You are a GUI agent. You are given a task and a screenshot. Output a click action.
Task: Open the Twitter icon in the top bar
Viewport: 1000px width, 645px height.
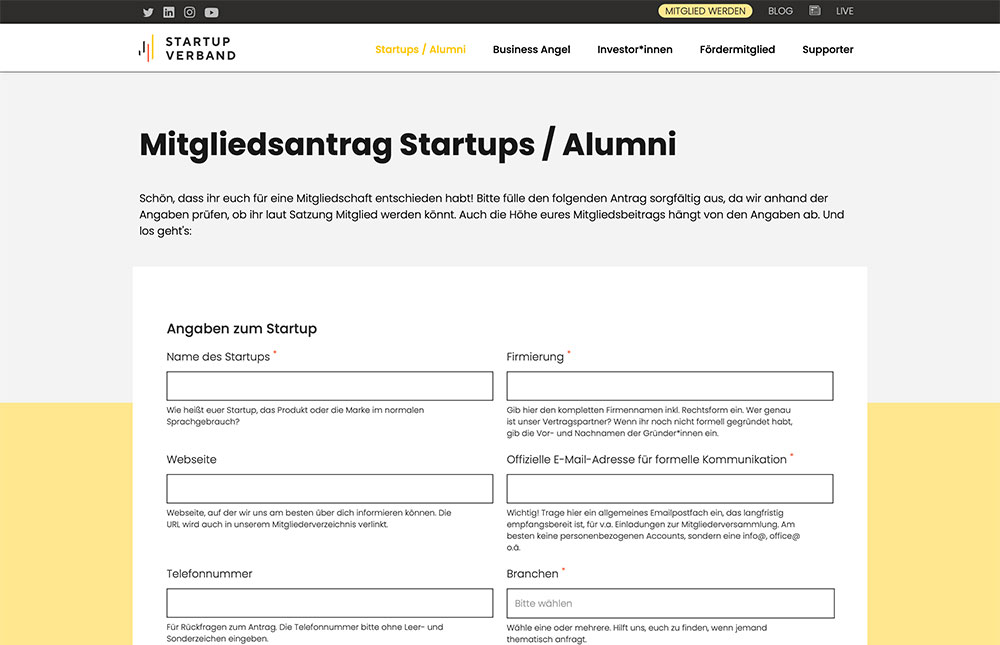pos(147,12)
